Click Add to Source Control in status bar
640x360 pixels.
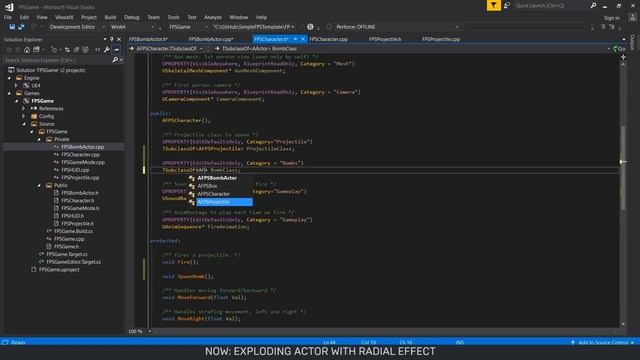pyautogui.click(x=603, y=342)
